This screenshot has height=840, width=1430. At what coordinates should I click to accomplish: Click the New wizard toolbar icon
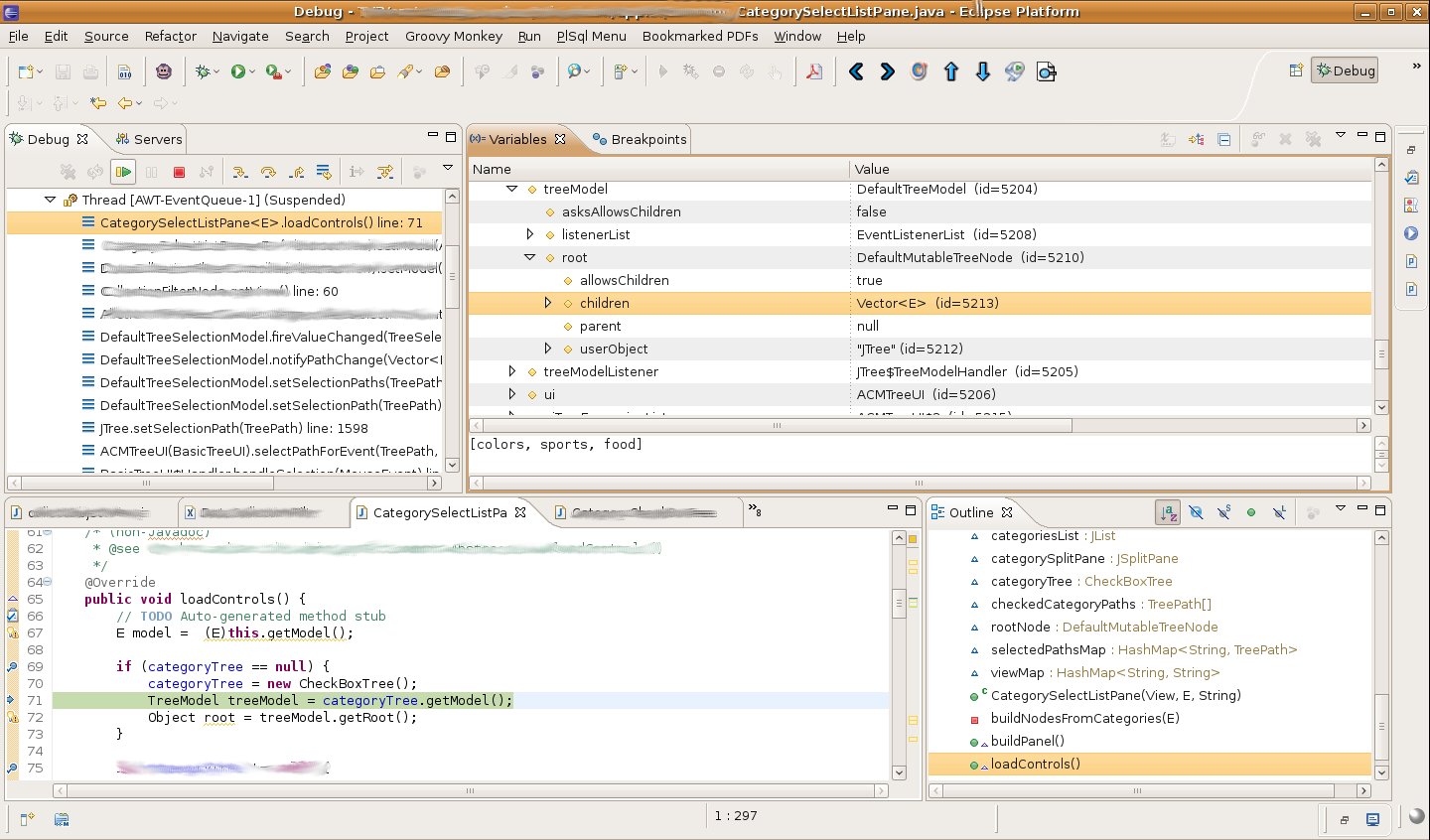pyautogui.click(x=26, y=71)
